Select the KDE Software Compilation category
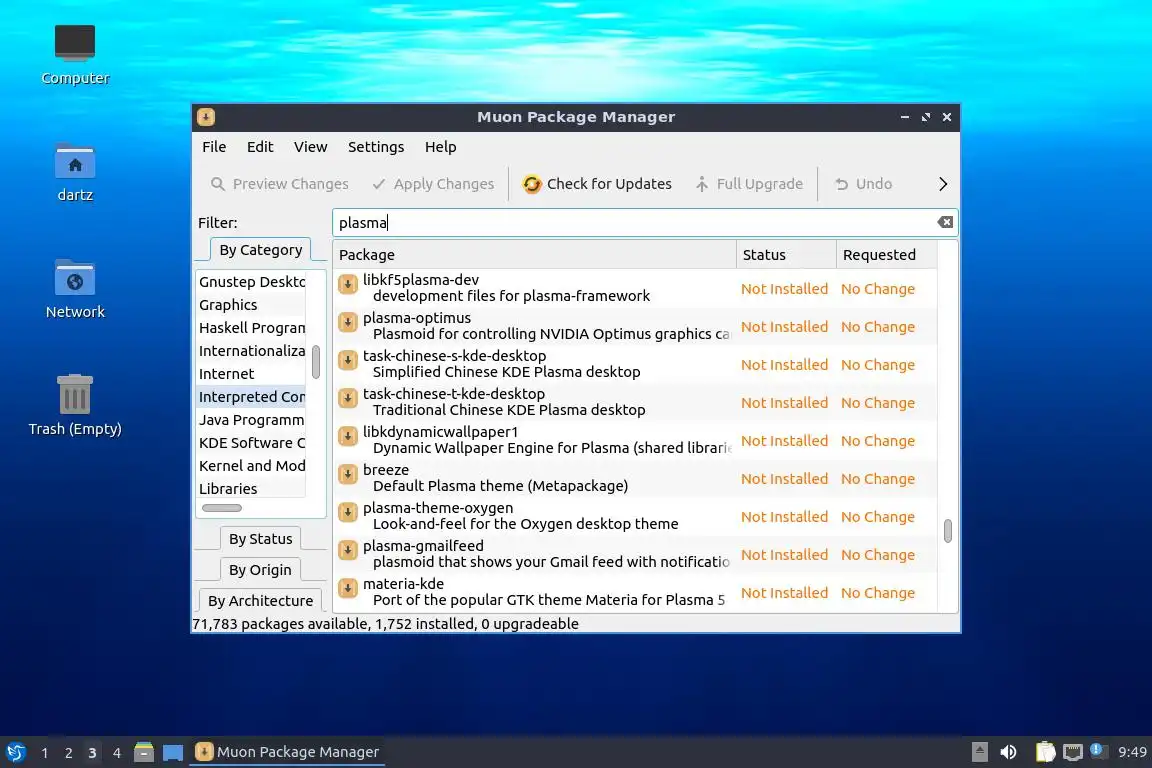 (251, 442)
